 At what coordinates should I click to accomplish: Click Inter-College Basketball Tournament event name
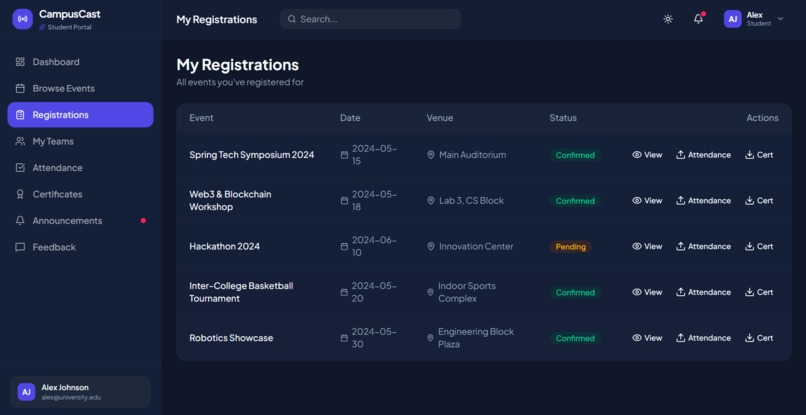click(241, 292)
